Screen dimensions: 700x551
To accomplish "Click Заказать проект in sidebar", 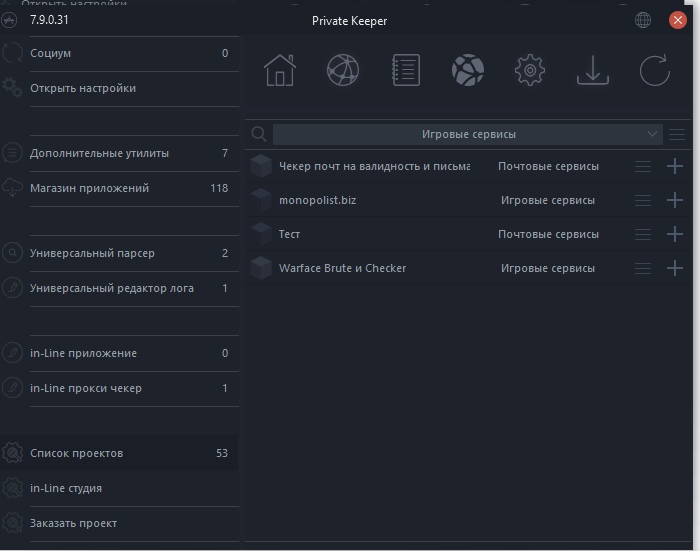I will click(73, 523).
